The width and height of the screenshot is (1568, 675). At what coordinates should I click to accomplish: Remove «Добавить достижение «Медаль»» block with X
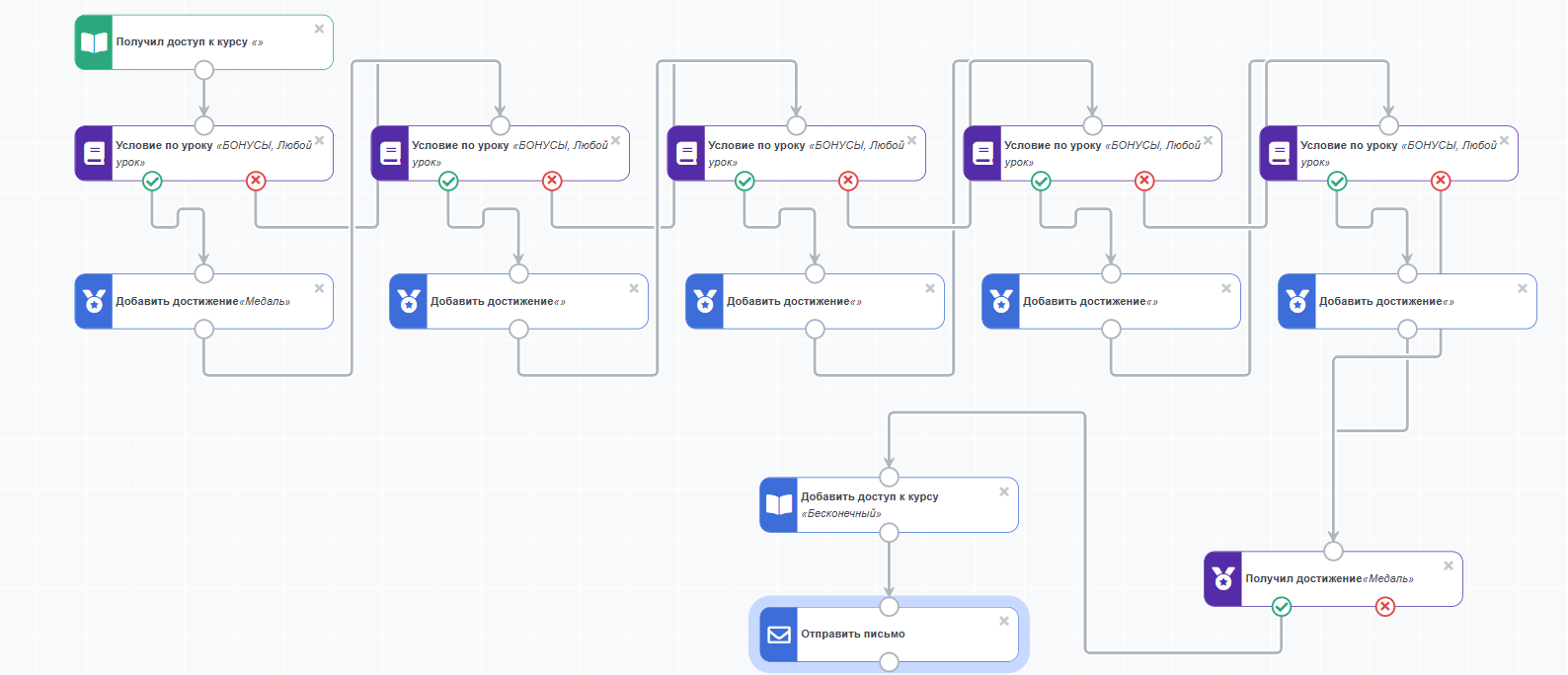[x=319, y=288]
